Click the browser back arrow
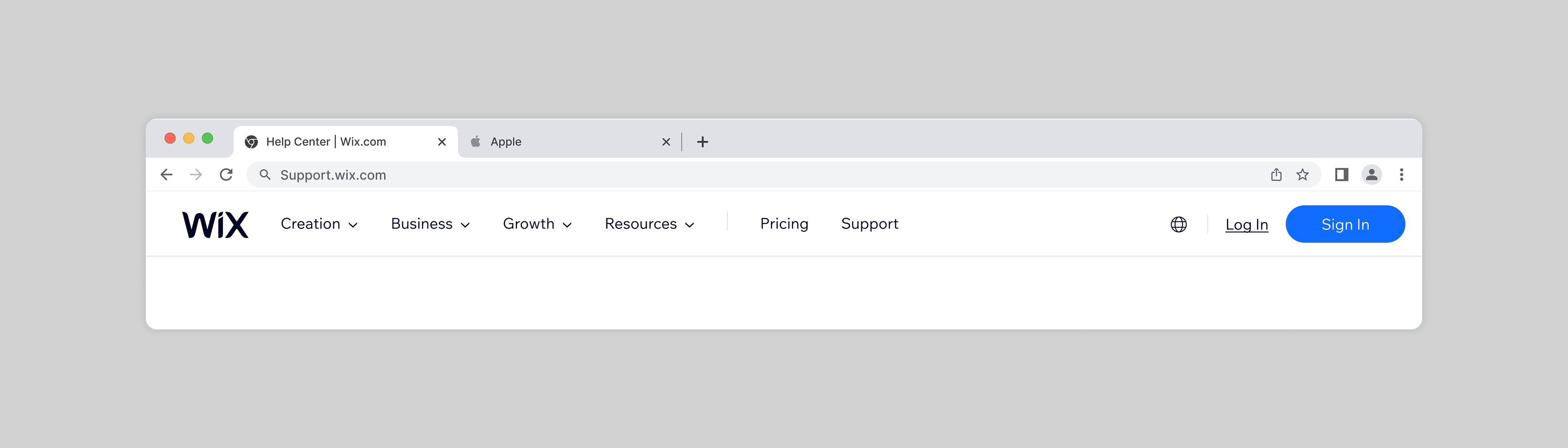 click(167, 175)
